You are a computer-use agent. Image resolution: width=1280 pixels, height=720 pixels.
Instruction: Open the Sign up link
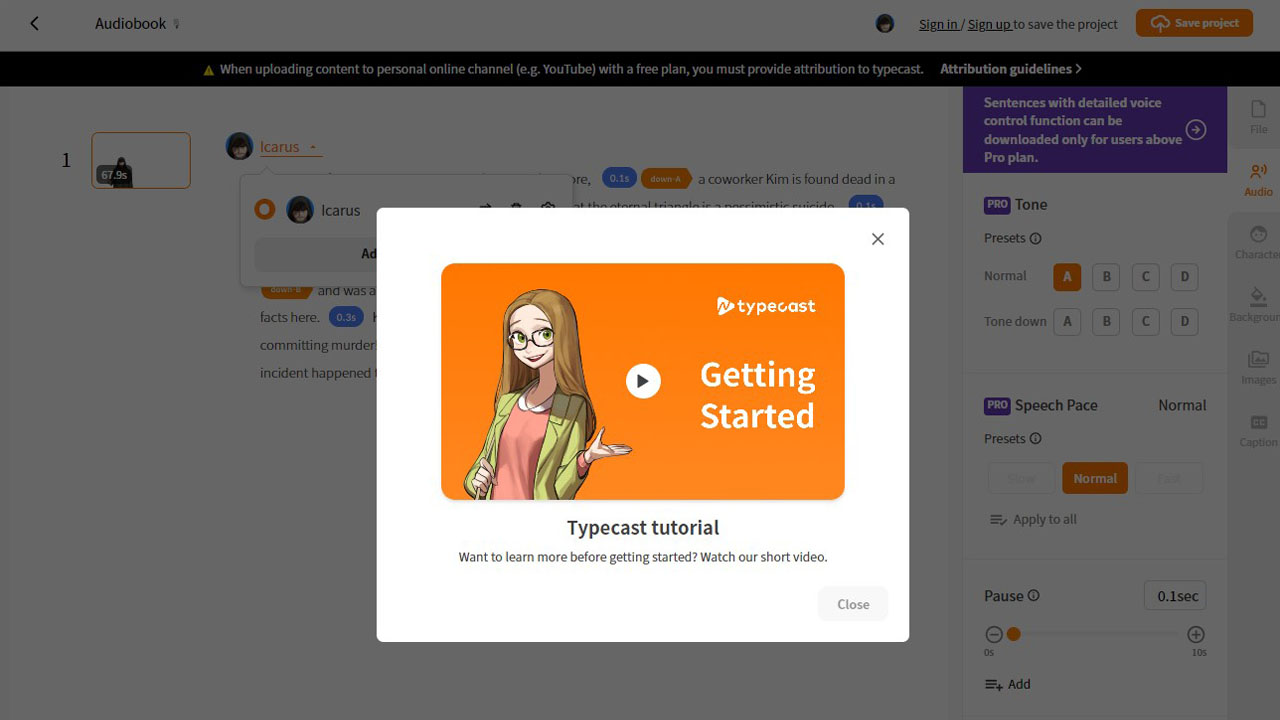(990, 24)
